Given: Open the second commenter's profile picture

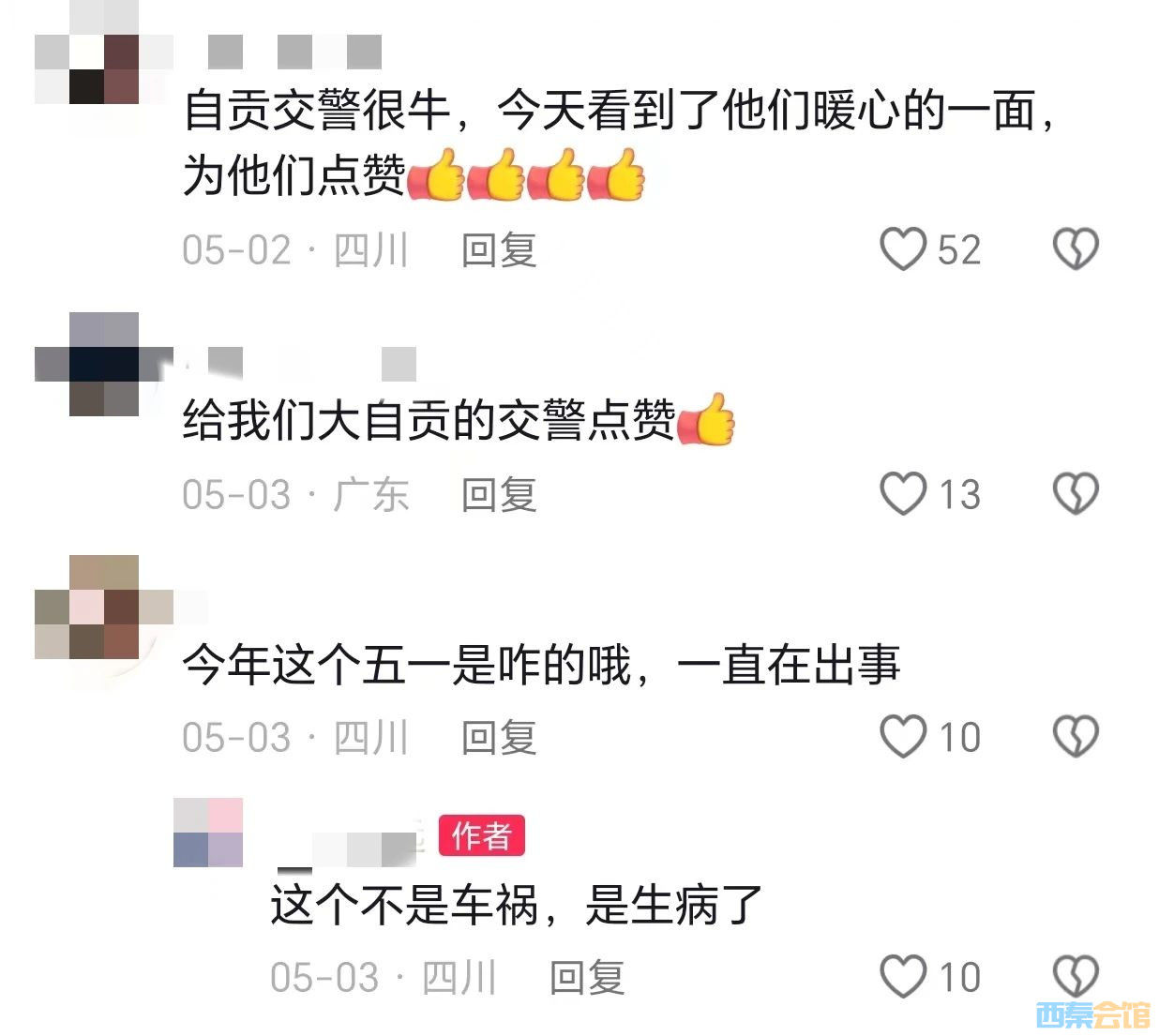Looking at the screenshot, I should pyautogui.click(x=104, y=364).
